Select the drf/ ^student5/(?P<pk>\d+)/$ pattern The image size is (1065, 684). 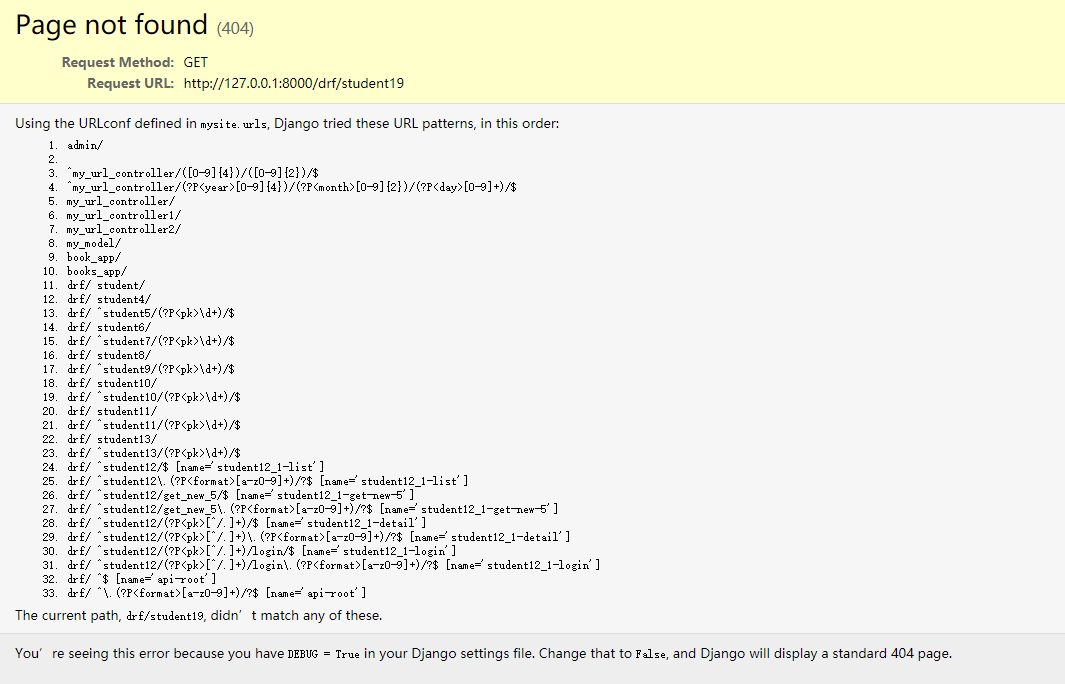point(151,314)
